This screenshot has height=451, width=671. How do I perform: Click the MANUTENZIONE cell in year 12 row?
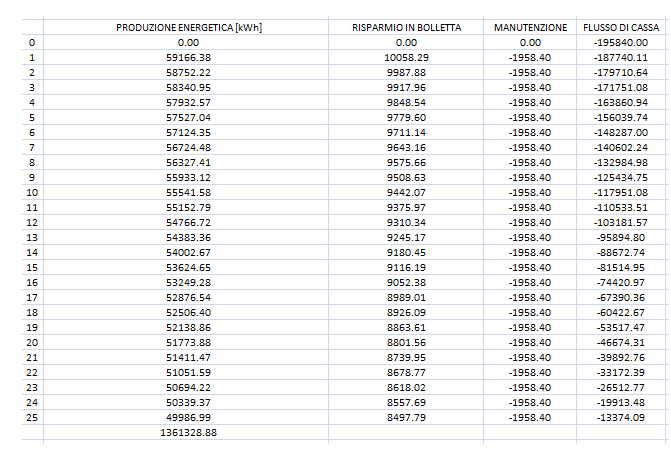tap(530, 223)
